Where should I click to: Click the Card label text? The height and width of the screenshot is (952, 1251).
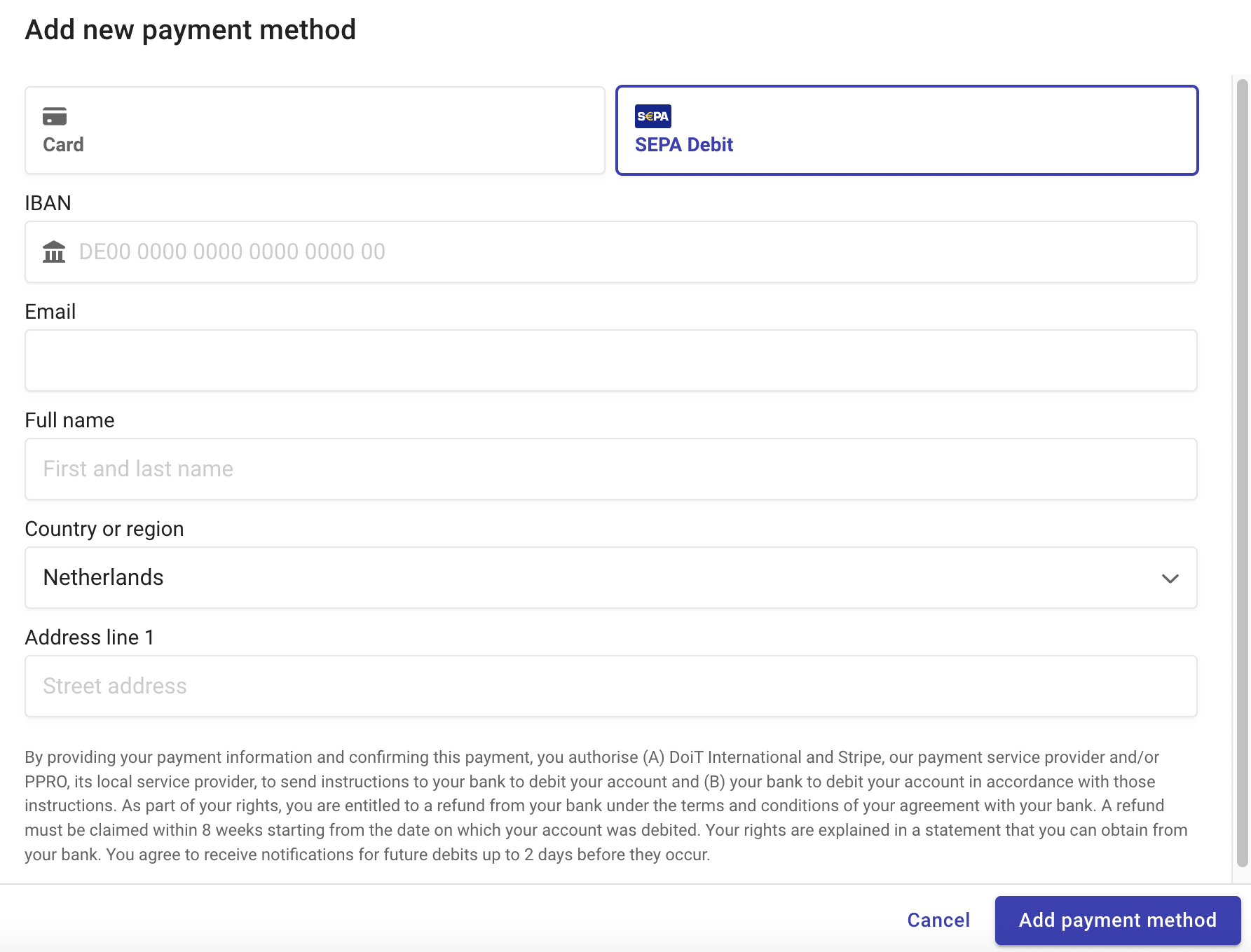(x=63, y=145)
